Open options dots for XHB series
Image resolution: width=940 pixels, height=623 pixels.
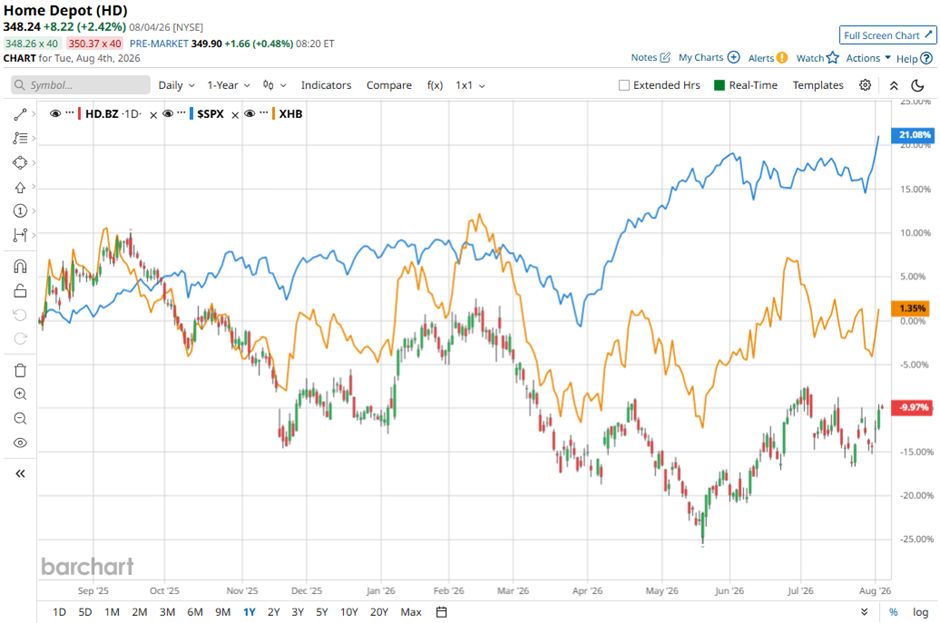[264, 113]
